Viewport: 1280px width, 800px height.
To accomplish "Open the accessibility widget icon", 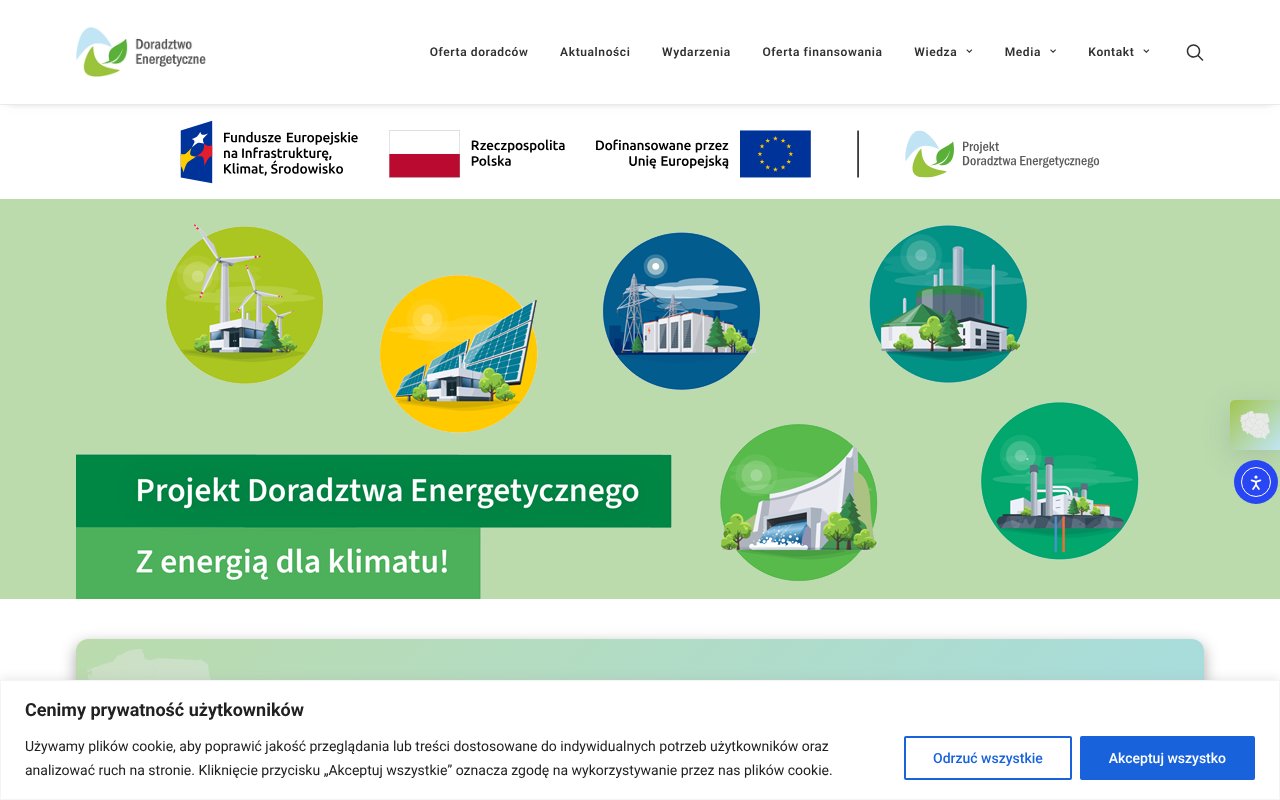I will click(x=1256, y=482).
